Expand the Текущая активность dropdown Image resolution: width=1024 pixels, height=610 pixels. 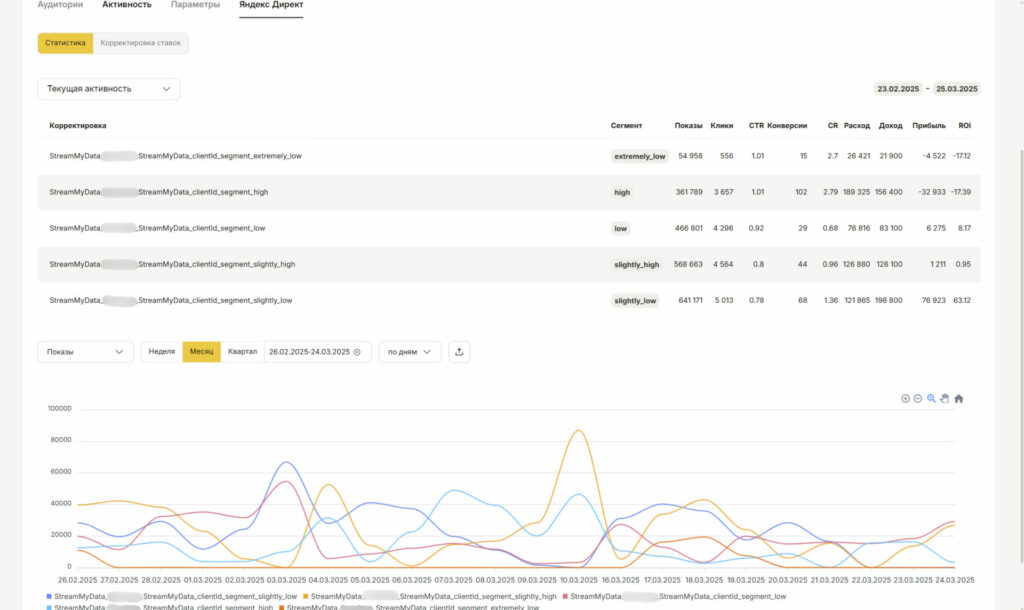(109, 89)
